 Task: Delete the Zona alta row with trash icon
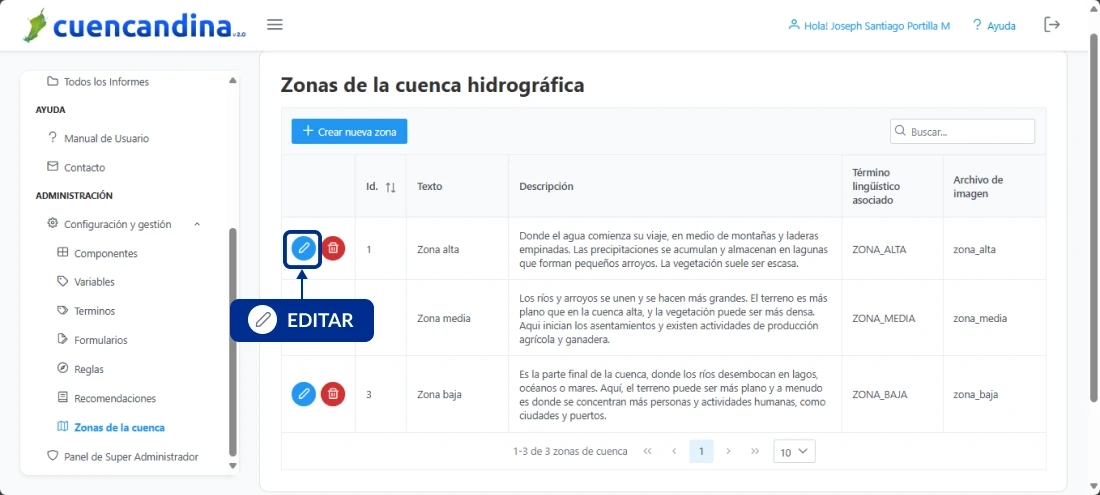pos(334,248)
